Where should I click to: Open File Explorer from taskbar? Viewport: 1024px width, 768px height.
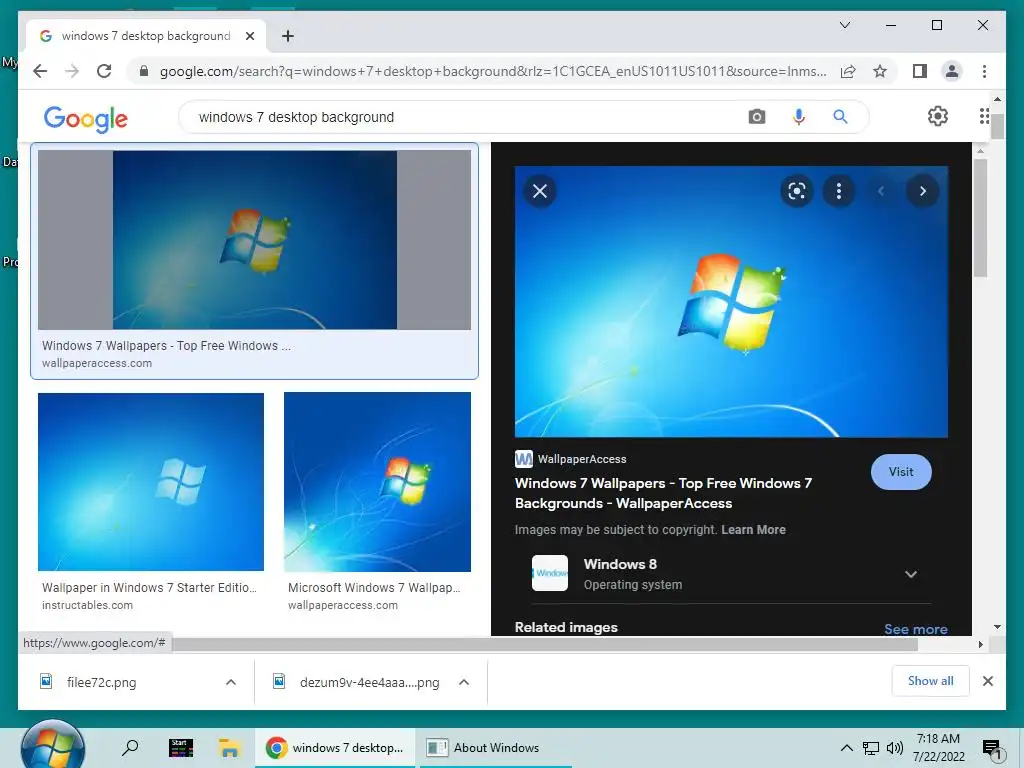click(x=229, y=747)
